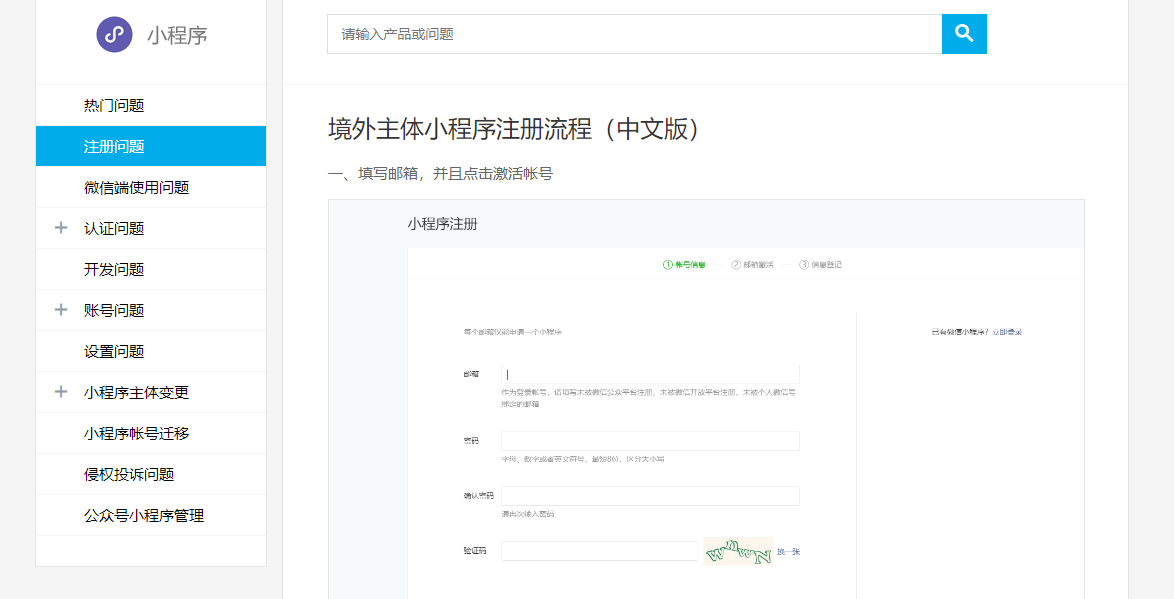Click the 确认密码 input field
Viewport: 1174px width, 599px height.
click(x=650, y=496)
